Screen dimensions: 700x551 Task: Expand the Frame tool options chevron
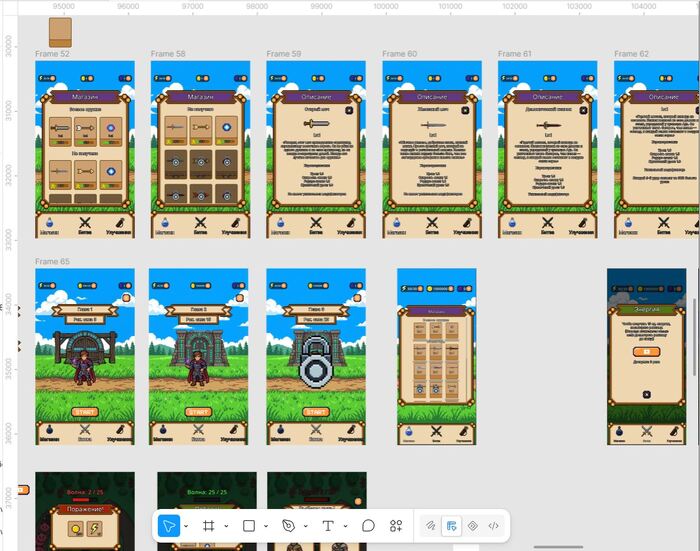pyautogui.click(x=226, y=526)
